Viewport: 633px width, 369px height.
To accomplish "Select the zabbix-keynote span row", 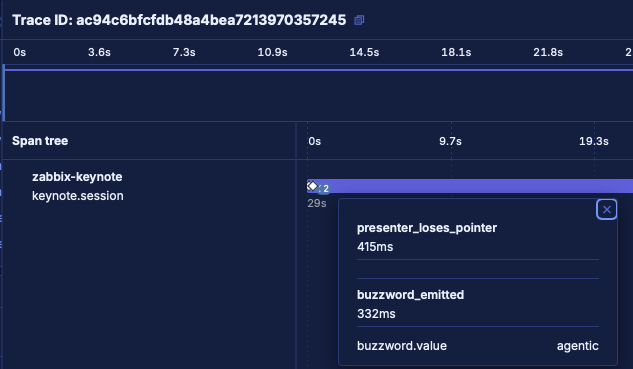I will [x=149, y=186].
